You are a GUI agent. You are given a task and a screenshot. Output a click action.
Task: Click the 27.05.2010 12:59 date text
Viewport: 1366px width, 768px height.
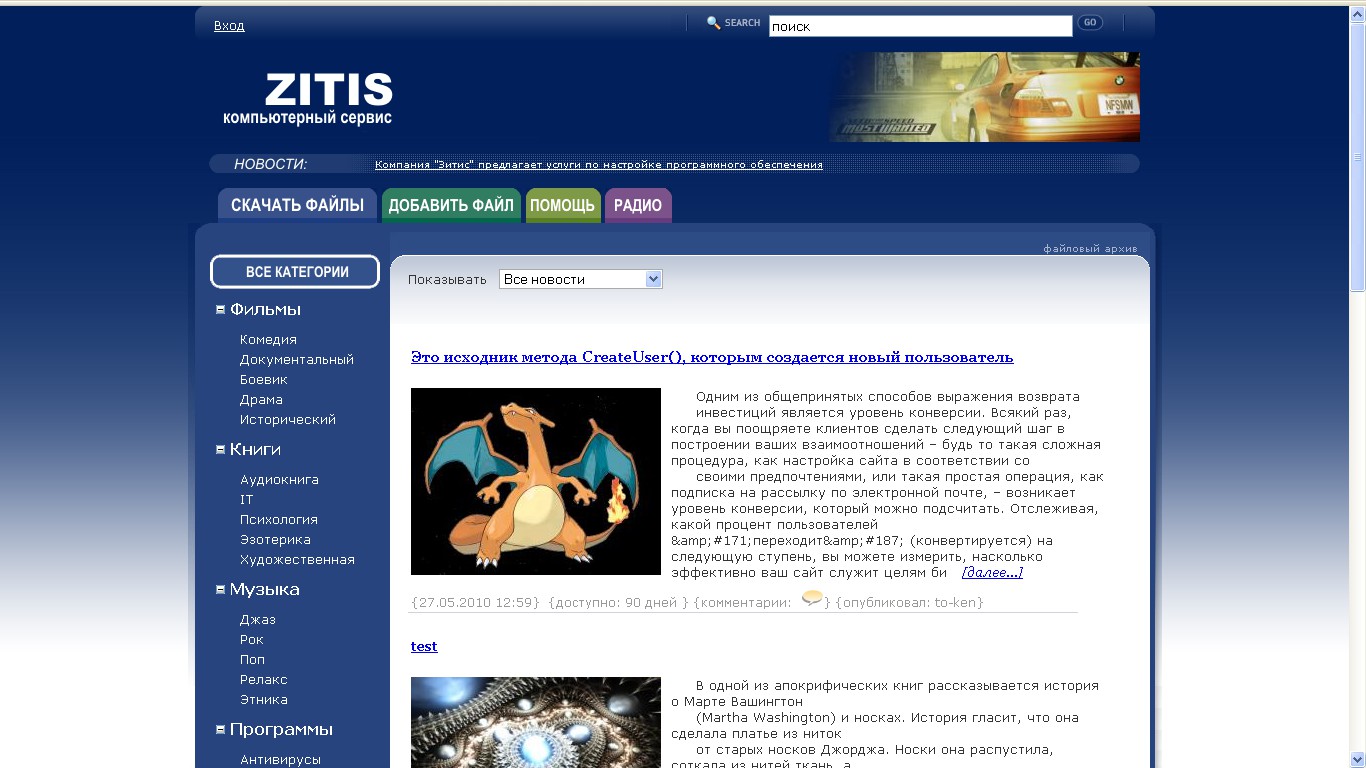click(475, 602)
